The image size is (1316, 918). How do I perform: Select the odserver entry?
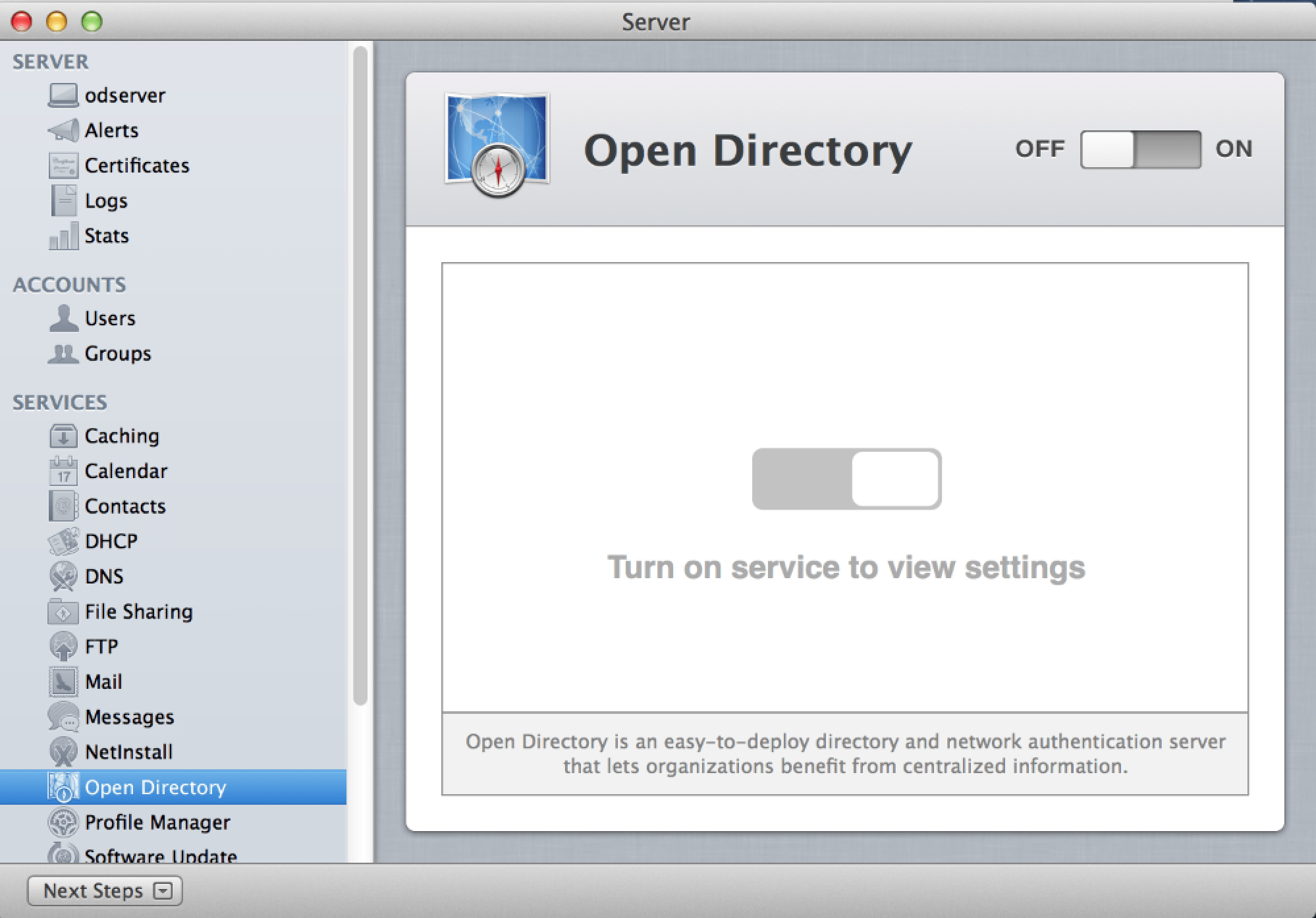click(124, 95)
